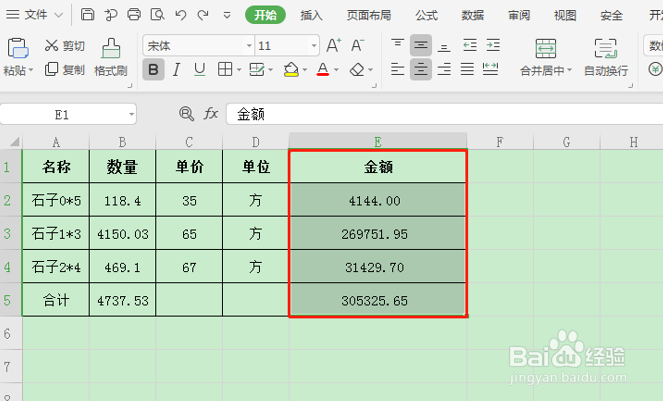Toggle Underline formatting
Image resolution: width=663 pixels, height=401 pixels.
[x=200, y=69]
